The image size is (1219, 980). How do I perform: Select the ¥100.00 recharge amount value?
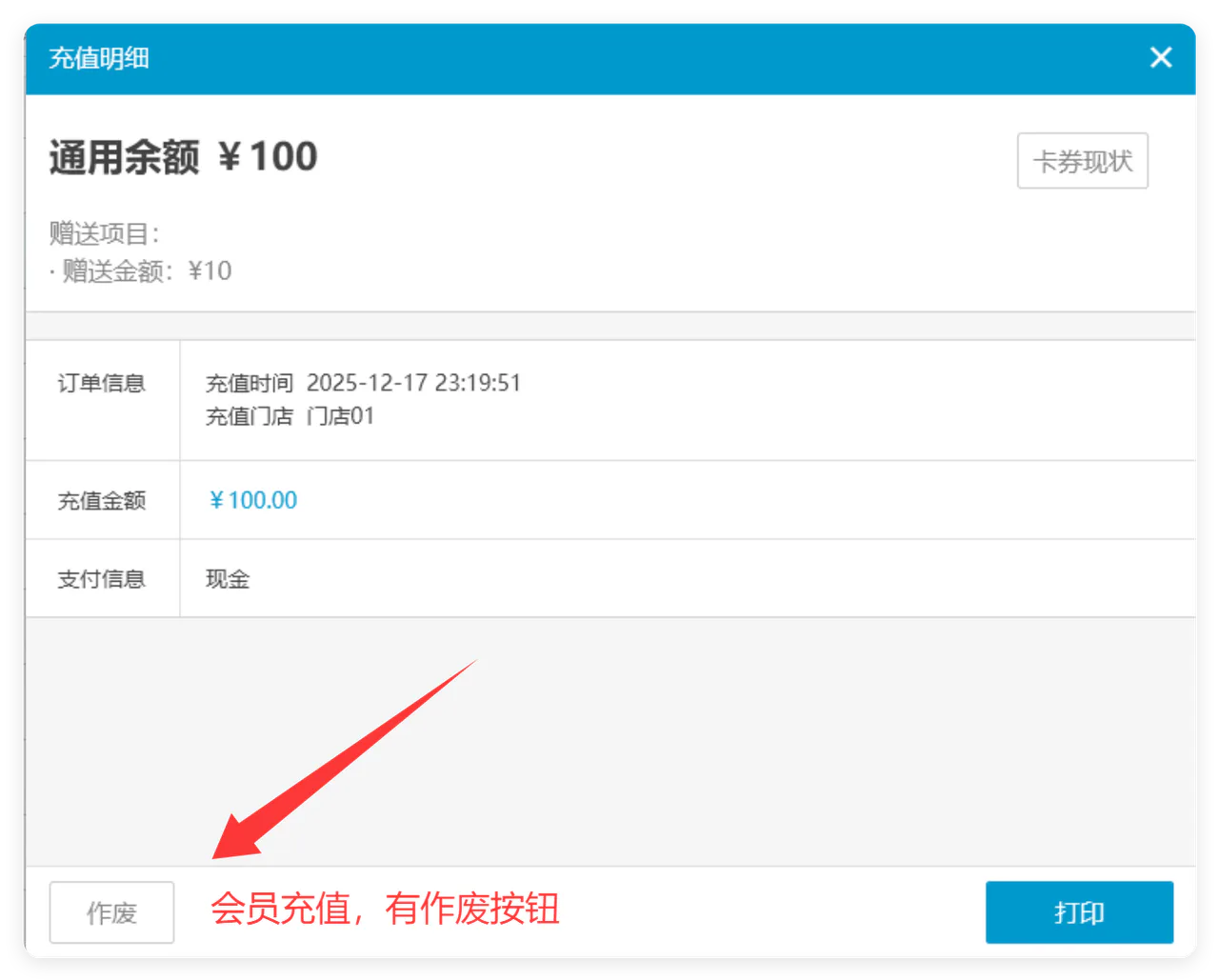(252, 500)
